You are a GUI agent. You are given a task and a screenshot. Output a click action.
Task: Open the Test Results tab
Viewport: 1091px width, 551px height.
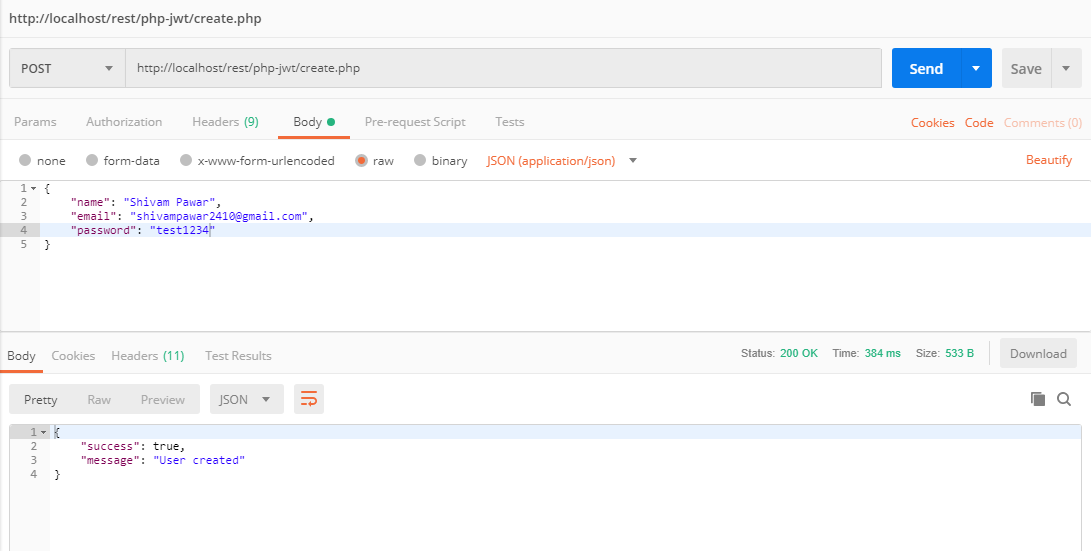[x=238, y=356]
